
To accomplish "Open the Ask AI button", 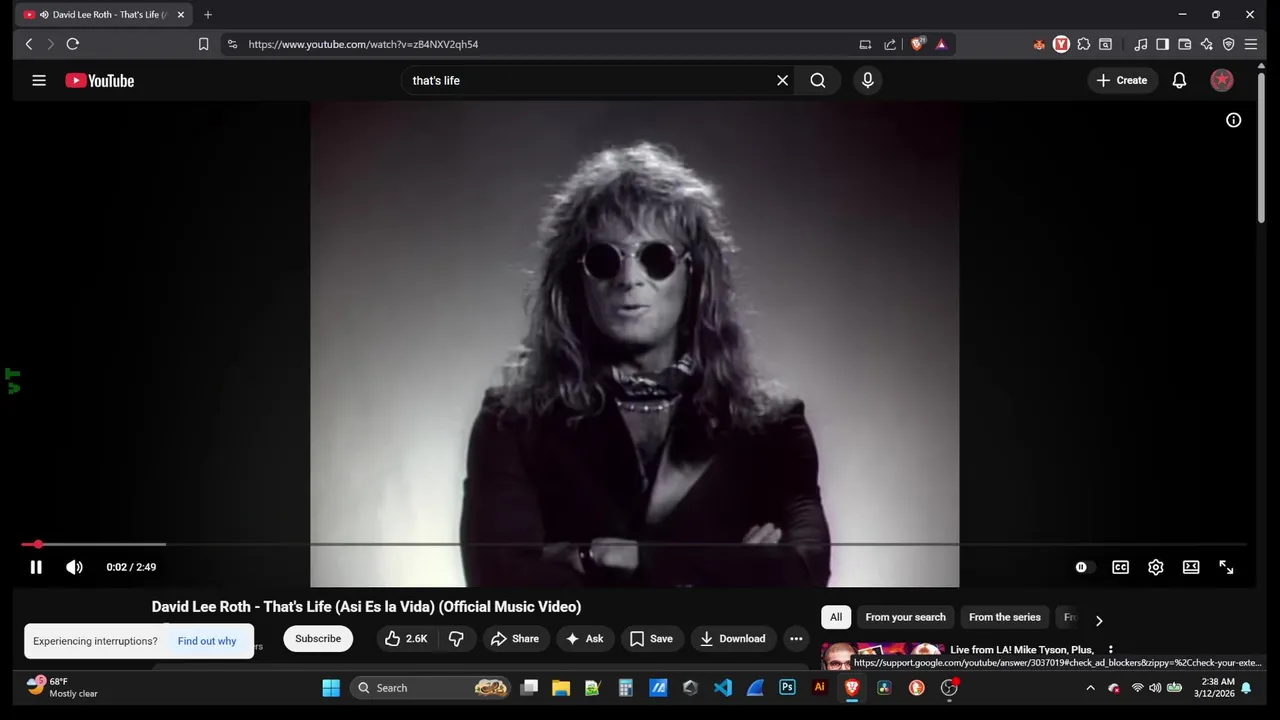I will 585,639.
